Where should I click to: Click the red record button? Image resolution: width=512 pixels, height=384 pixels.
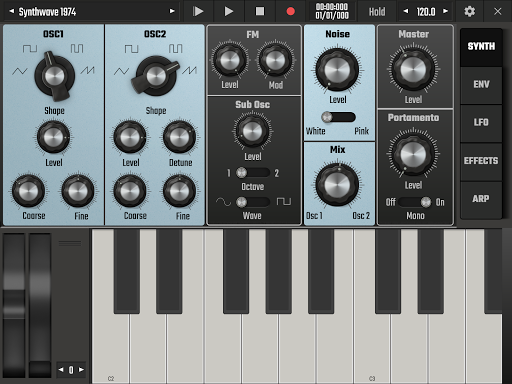[290, 11]
